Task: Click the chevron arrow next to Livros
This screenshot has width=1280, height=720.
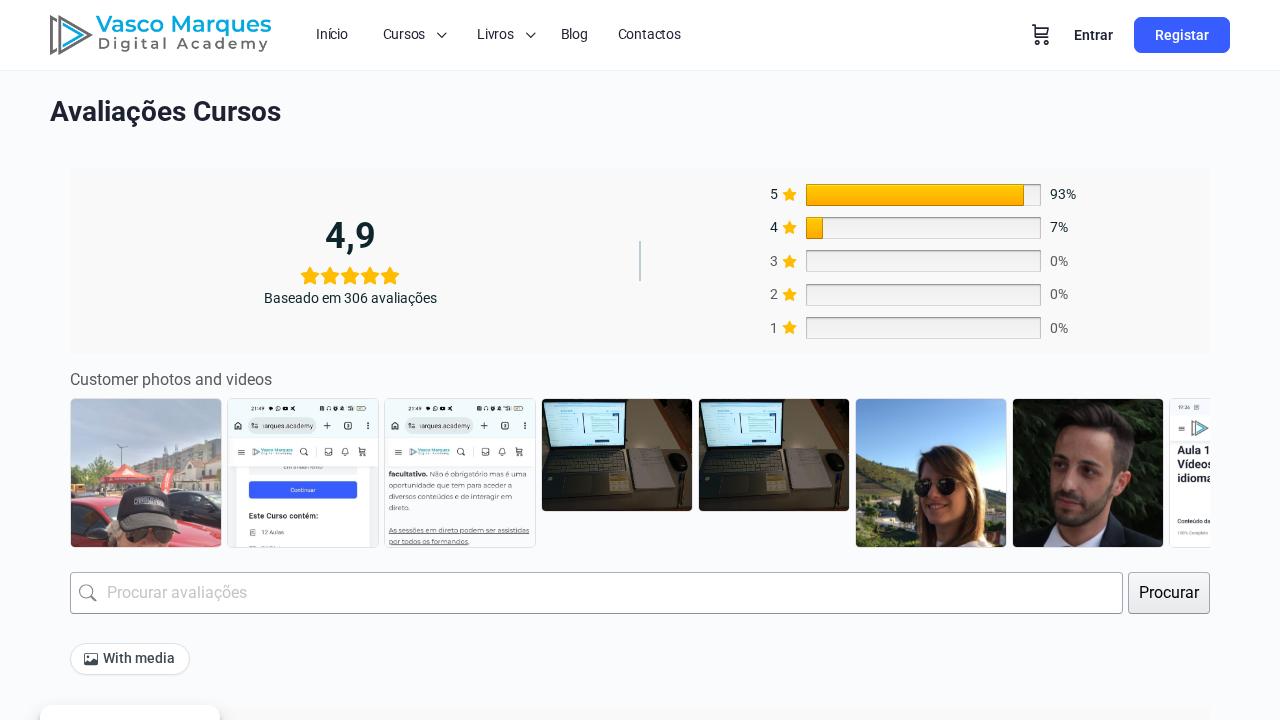Action: point(531,36)
